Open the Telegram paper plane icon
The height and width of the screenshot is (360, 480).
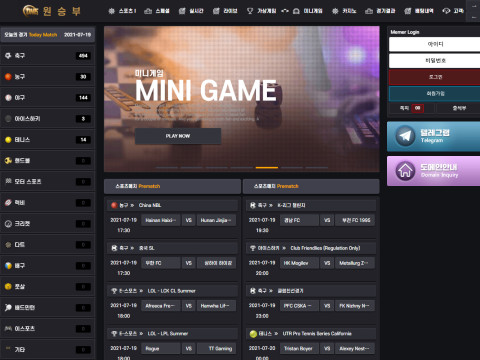[x=405, y=136]
